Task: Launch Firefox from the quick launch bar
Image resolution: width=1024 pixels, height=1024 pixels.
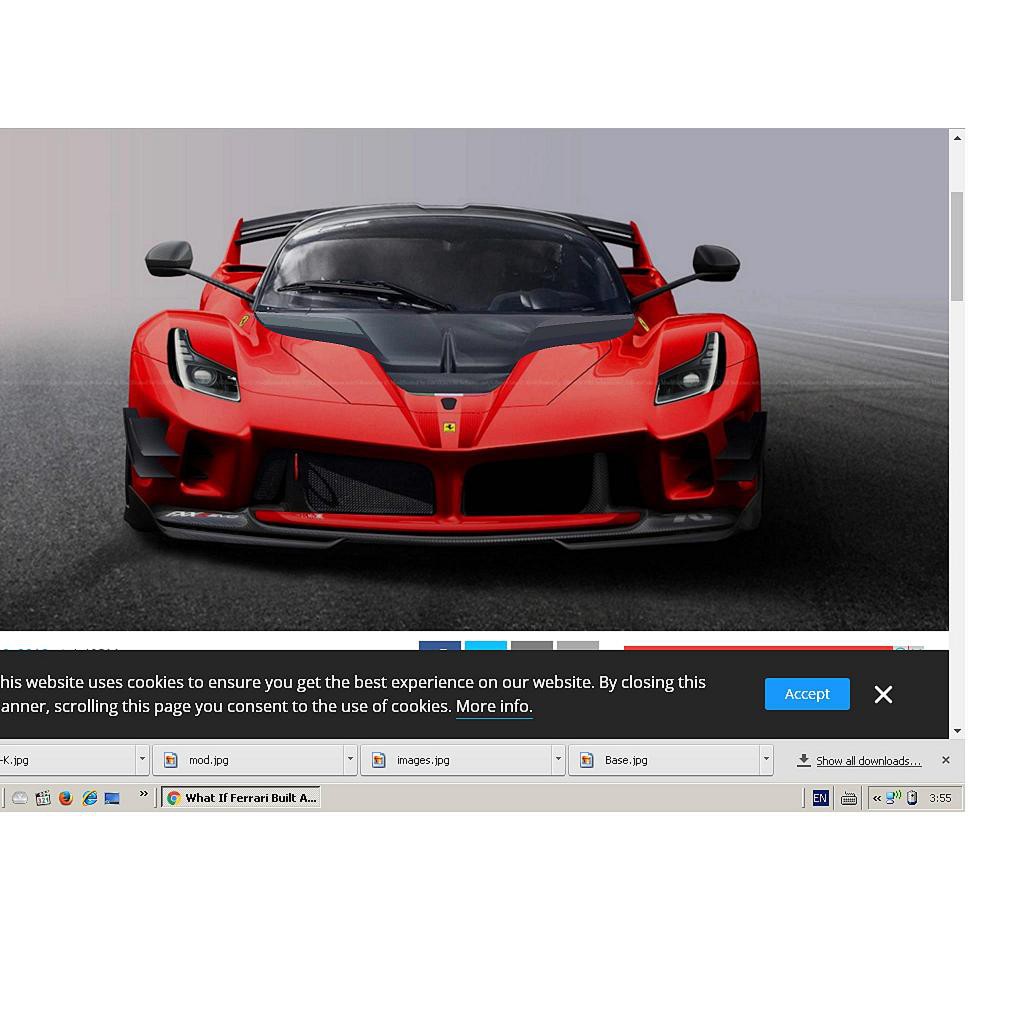Action: click(66, 798)
